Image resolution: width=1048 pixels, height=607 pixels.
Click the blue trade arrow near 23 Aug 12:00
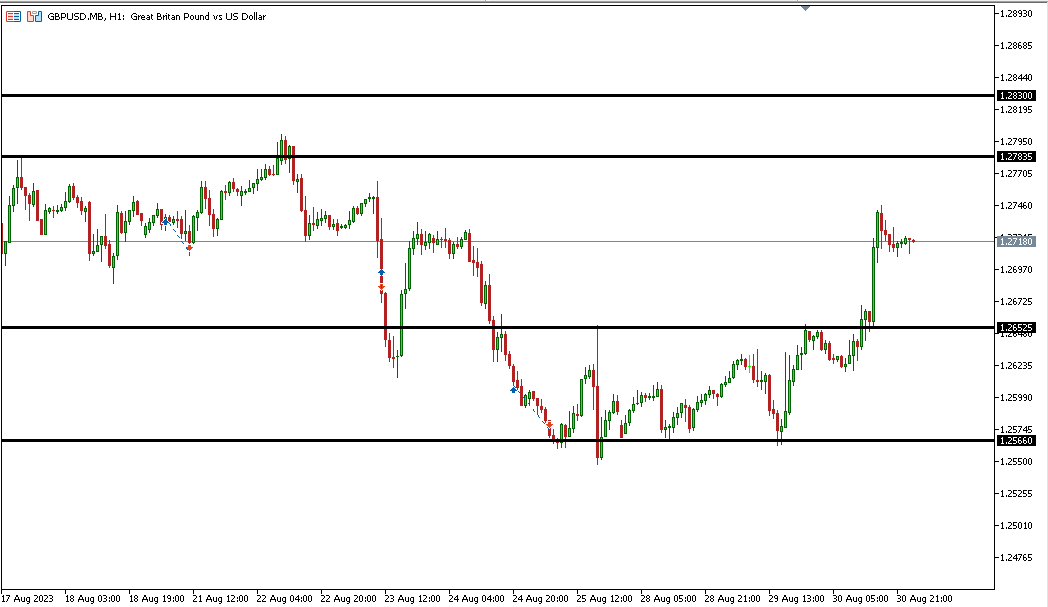pyautogui.click(x=382, y=272)
